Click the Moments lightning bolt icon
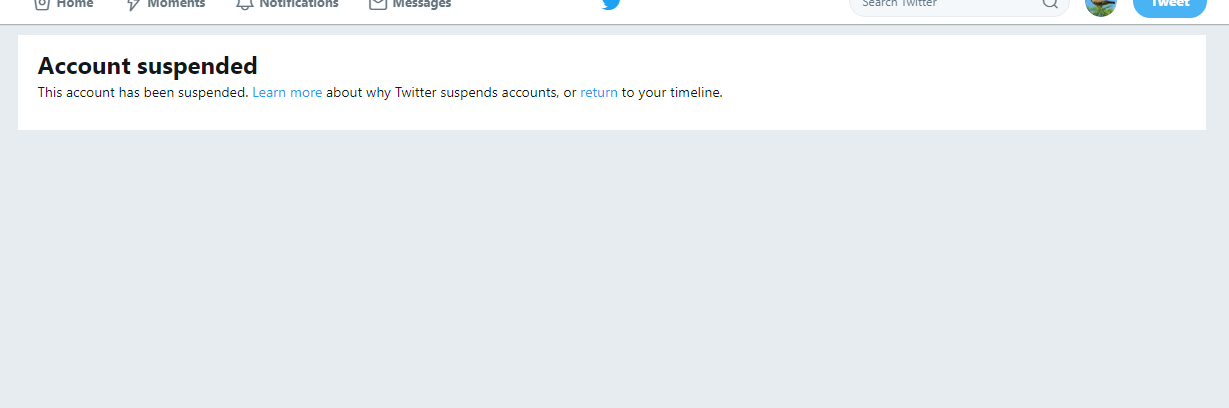1229x408 pixels. (x=132, y=4)
